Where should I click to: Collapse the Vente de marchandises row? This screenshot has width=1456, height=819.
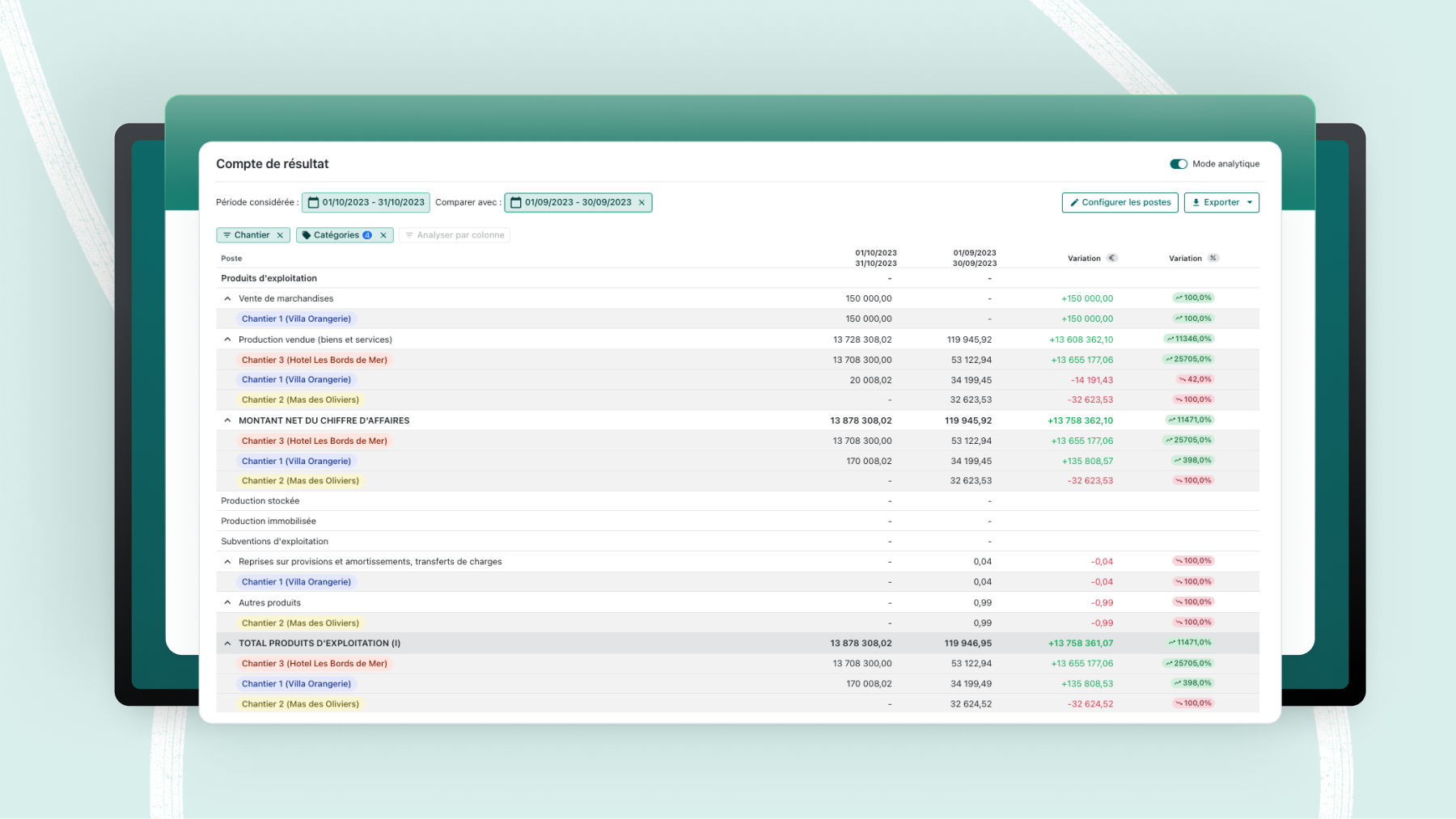coord(227,298)
